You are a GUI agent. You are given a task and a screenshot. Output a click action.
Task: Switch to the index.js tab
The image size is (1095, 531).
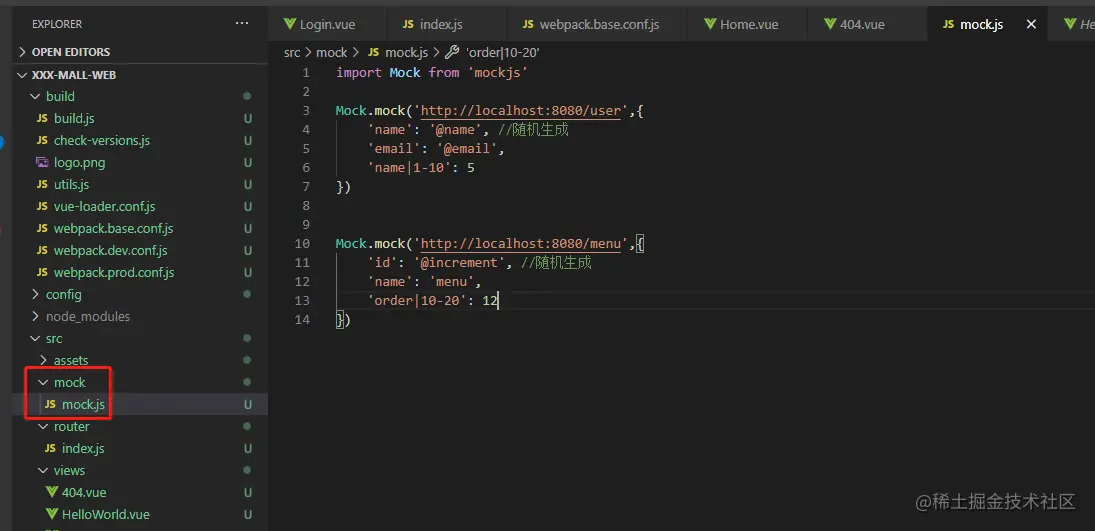coord(446,24)
